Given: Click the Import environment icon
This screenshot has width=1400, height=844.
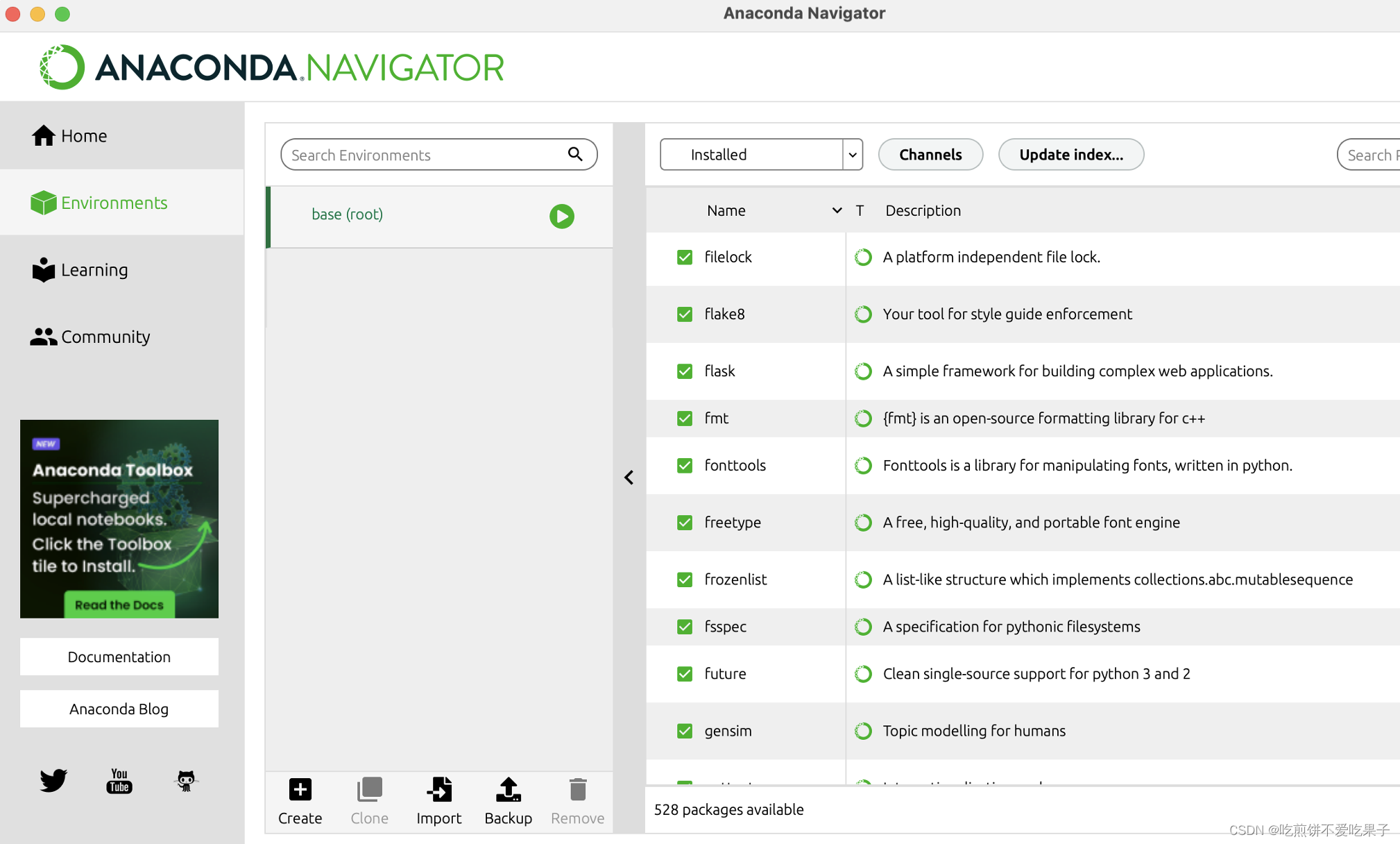Looking at the screenshot, I should [438, 790].
